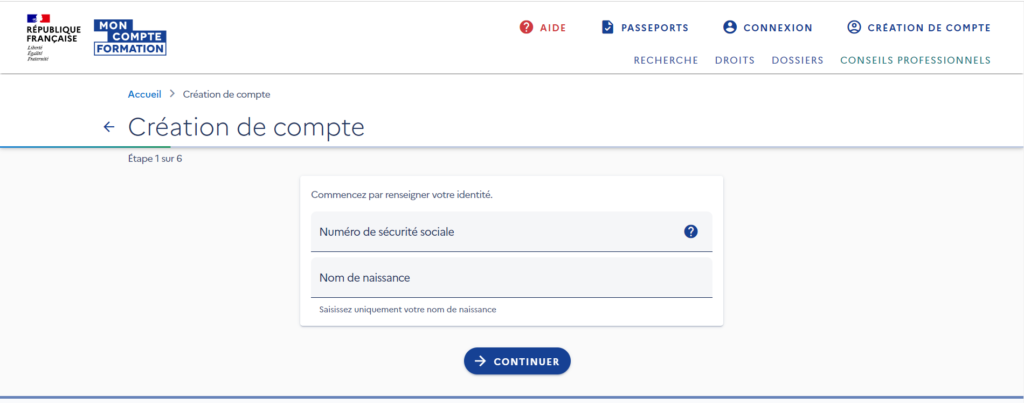The height and width of the screenshot is (403, 1024).
Task: Click the Mon Compte Formation logo
Action: (130, 37)
